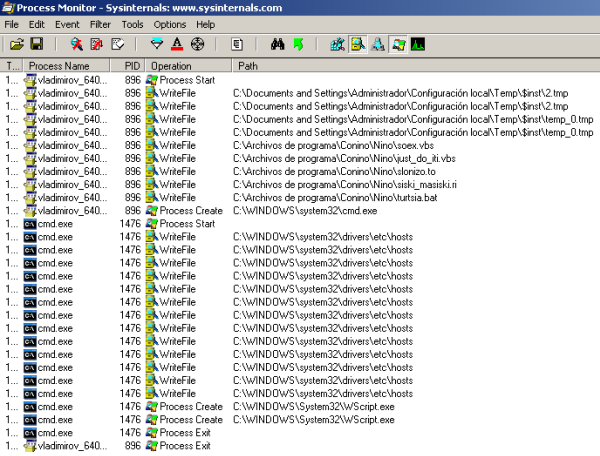Select path ending in siski_masiski.ri
This screenshot has width=600, height=456.
click(345, 184)
